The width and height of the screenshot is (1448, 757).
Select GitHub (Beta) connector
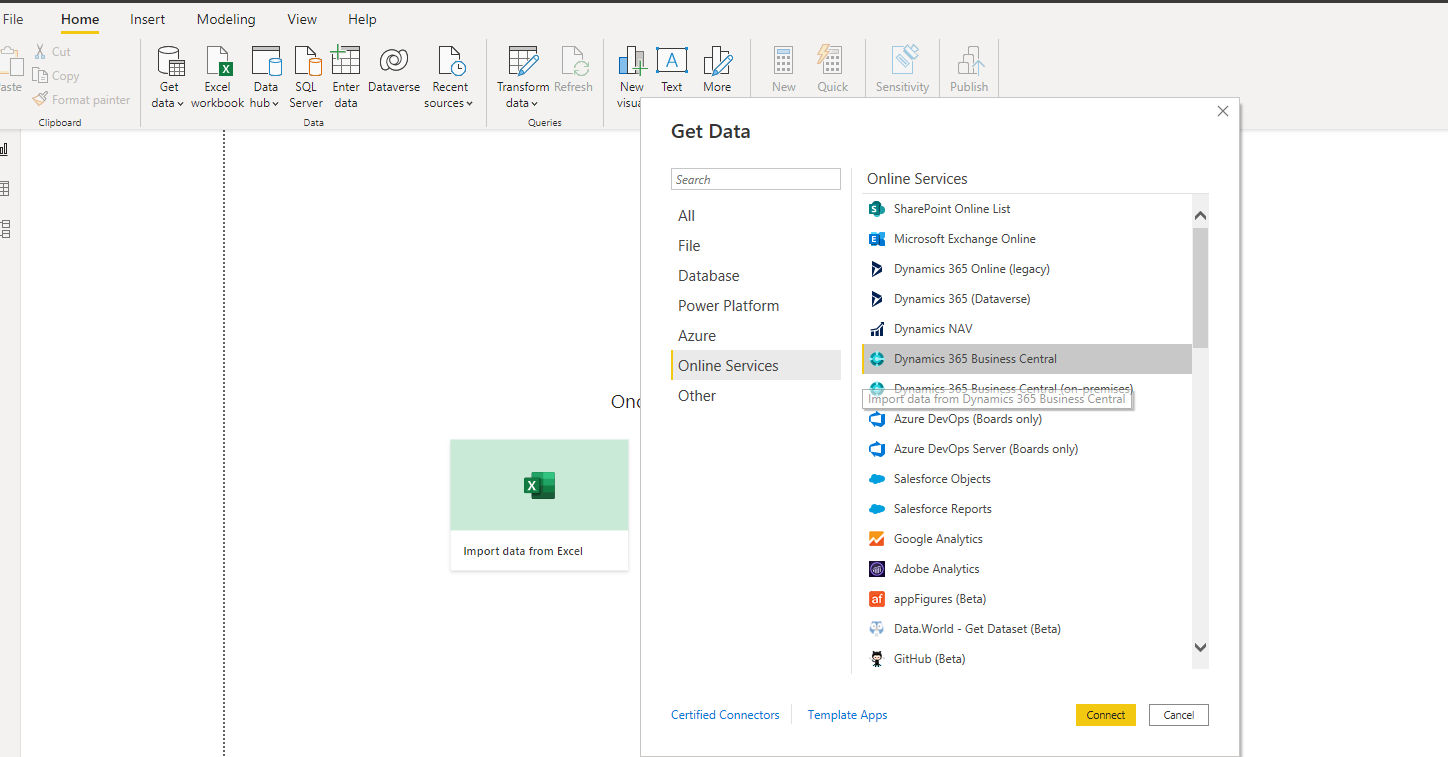(x=929, y=659)
